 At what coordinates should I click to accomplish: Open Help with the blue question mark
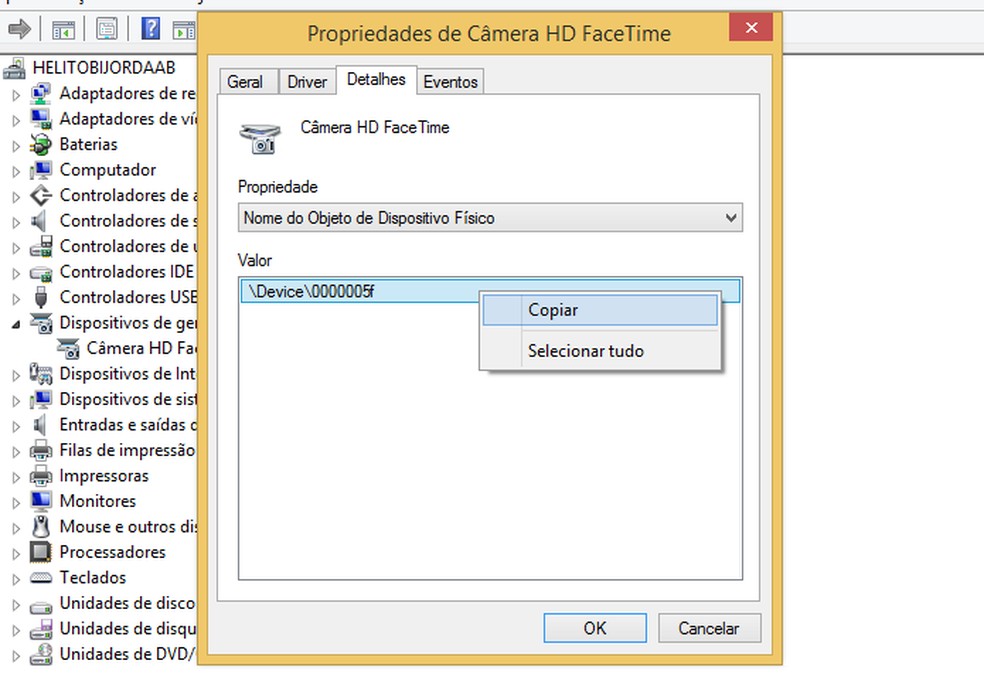150,29
